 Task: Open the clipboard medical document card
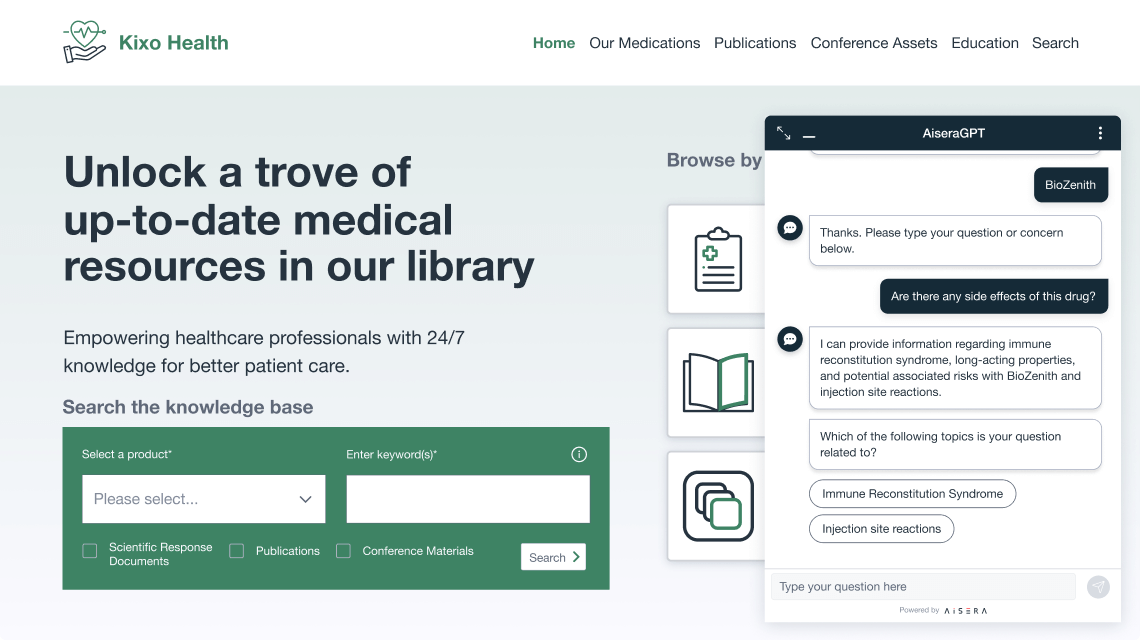718,259
